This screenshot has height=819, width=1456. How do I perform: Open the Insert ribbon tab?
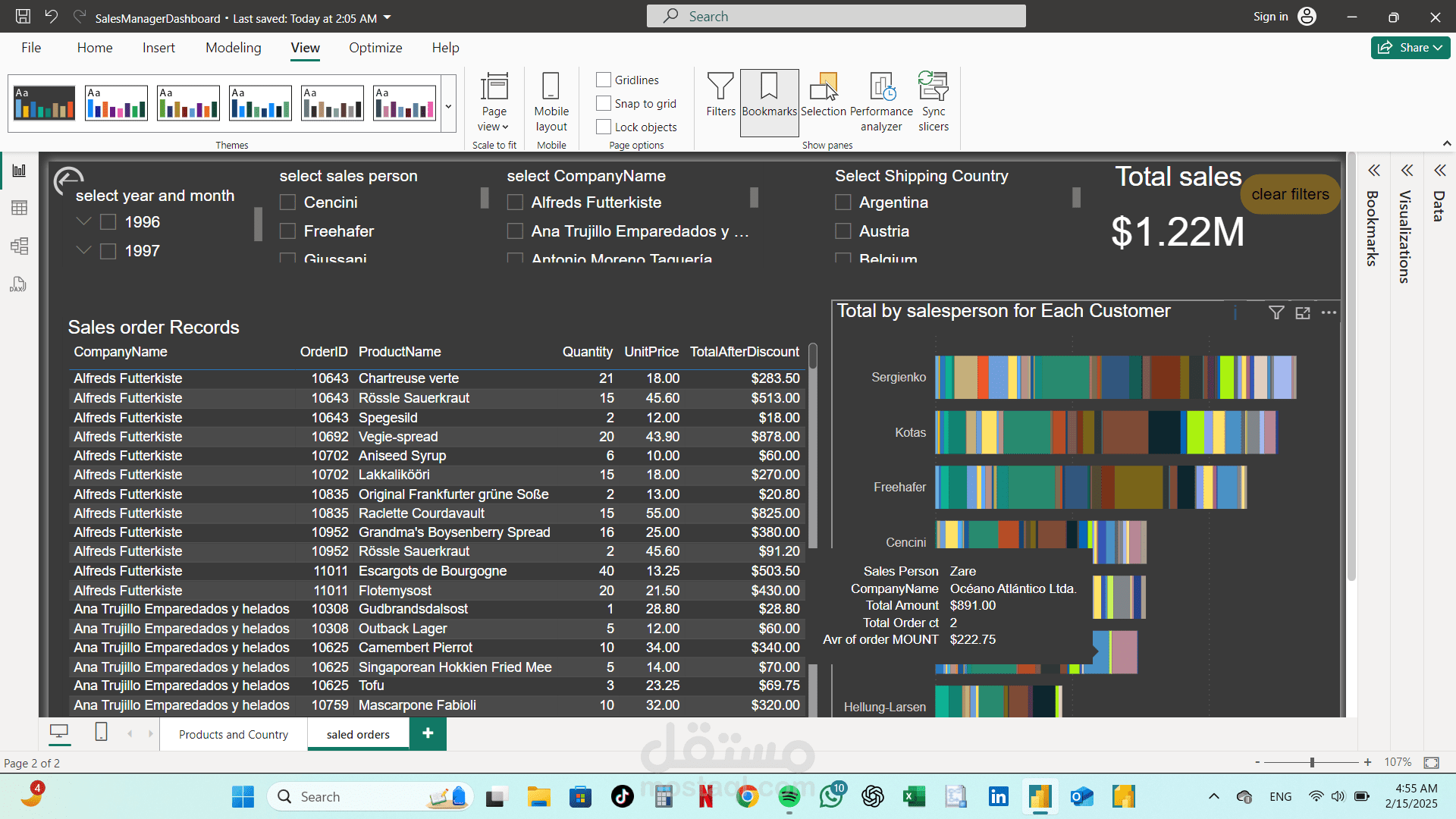click(x=158, y=48)
